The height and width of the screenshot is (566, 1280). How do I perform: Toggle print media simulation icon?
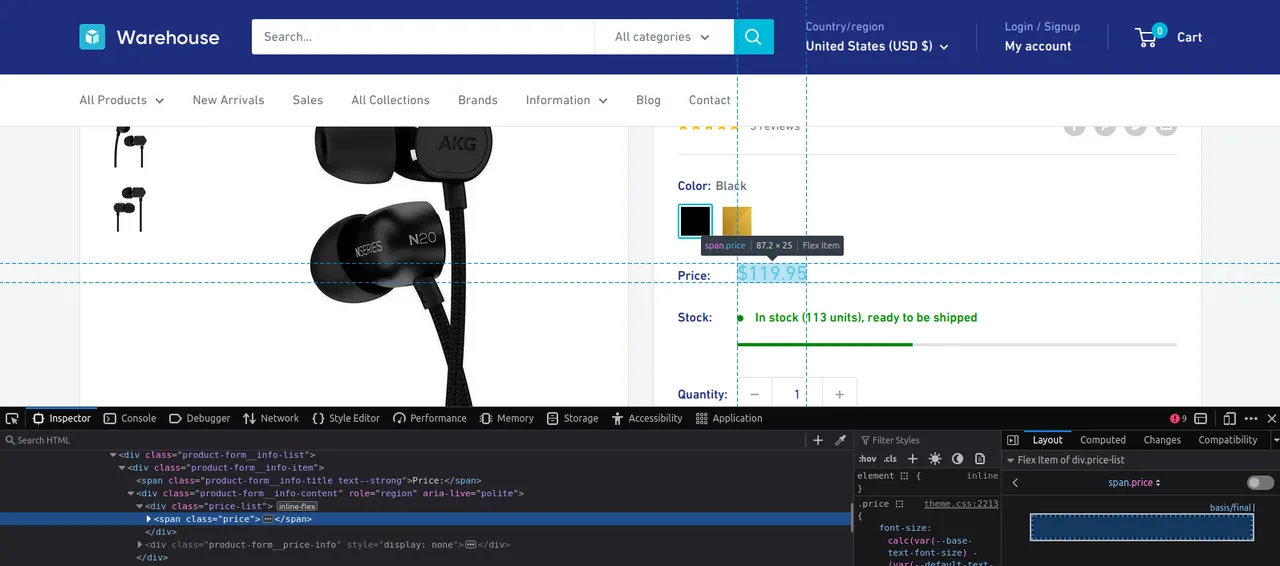point(980,458)
